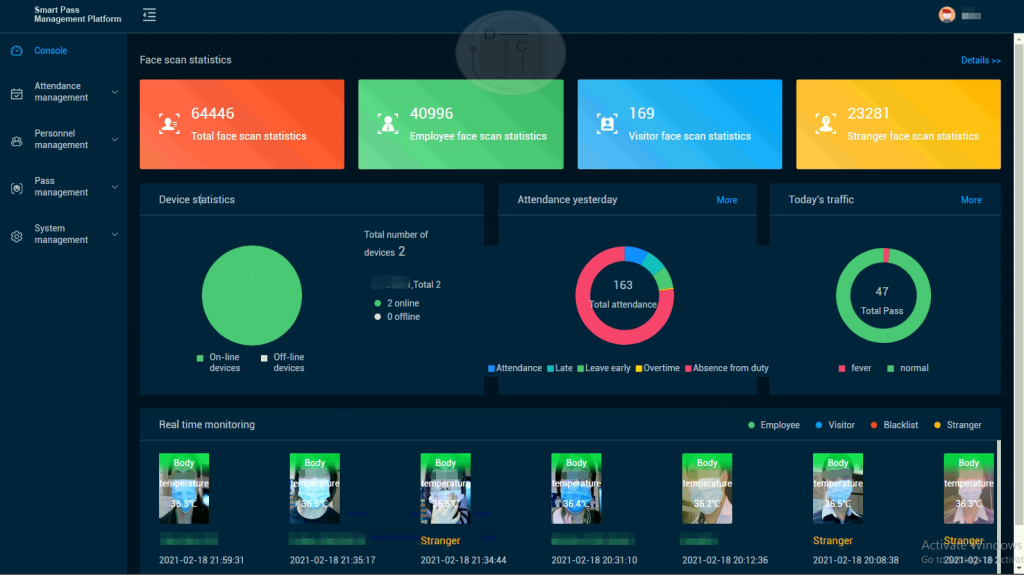Image resolution: width=1024 pixels, height=575 pixels.
Task: Open the Console menu item
Action: [x=51, y=51]
